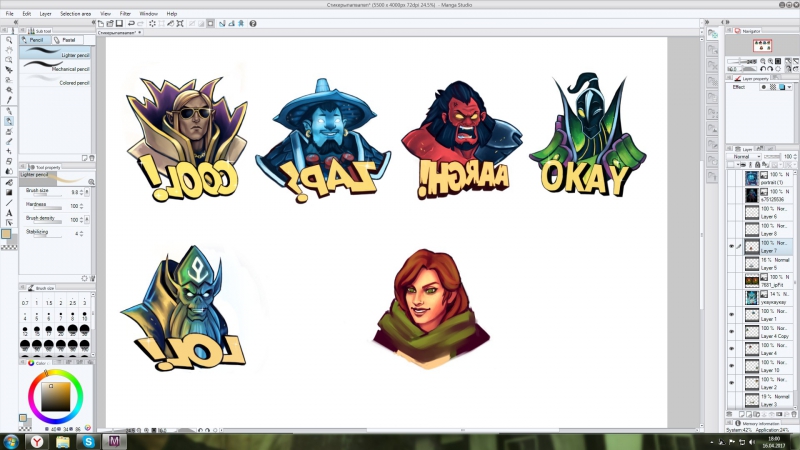Screen dimensions: 800x450
Task: Click the Windows Start button
Action: click(11, 441)
